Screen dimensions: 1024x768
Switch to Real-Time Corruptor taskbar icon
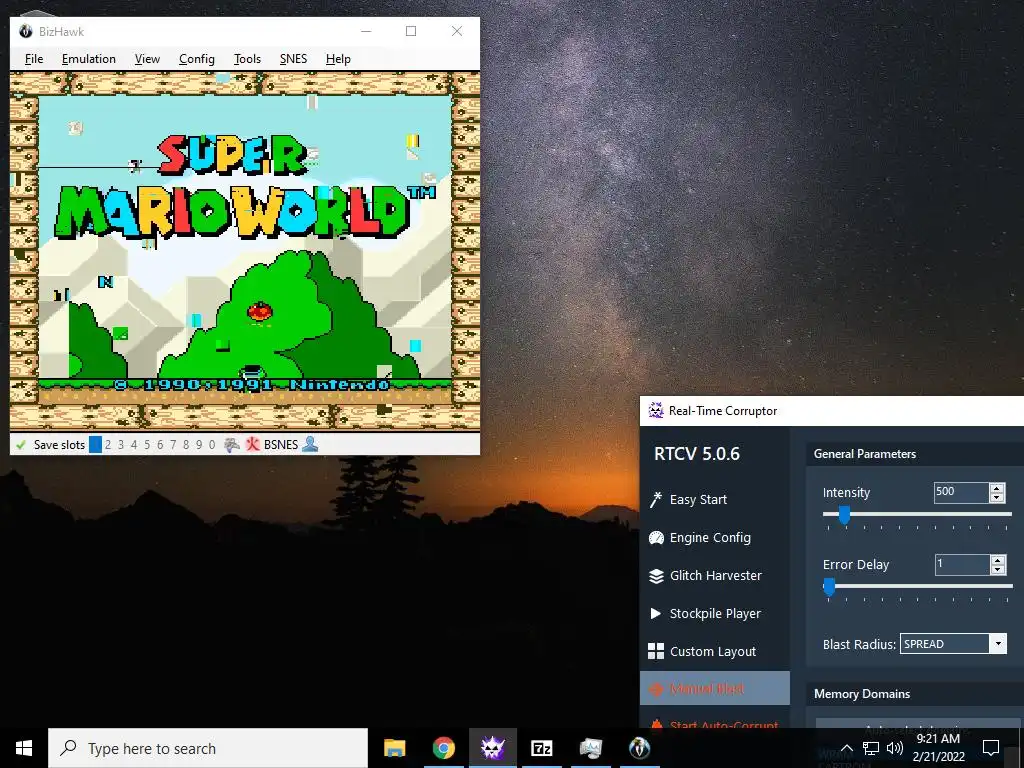pos(492,748)
